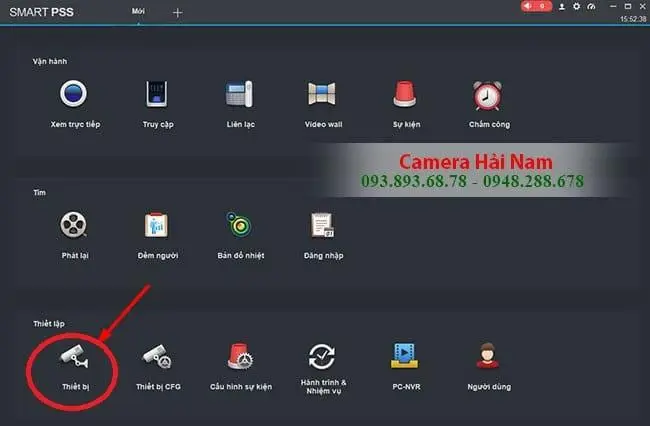Open the Truy cập access module
Image resolution: width=650 pixels, height=426 pixels.
(x=157, y=94)
